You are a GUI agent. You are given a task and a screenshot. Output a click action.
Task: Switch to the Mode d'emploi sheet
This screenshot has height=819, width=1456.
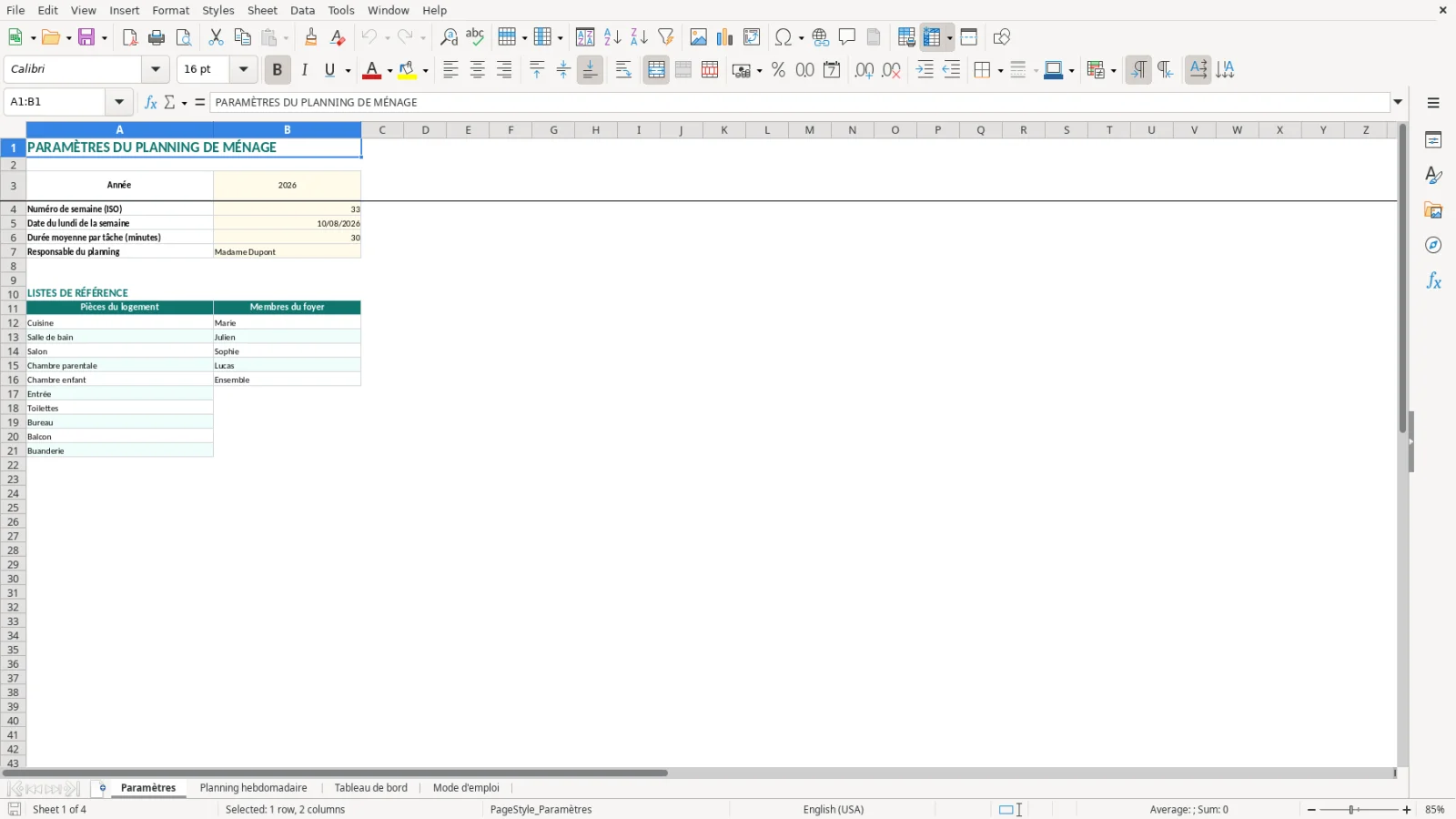pyautogui.click(x=466, y=788)
